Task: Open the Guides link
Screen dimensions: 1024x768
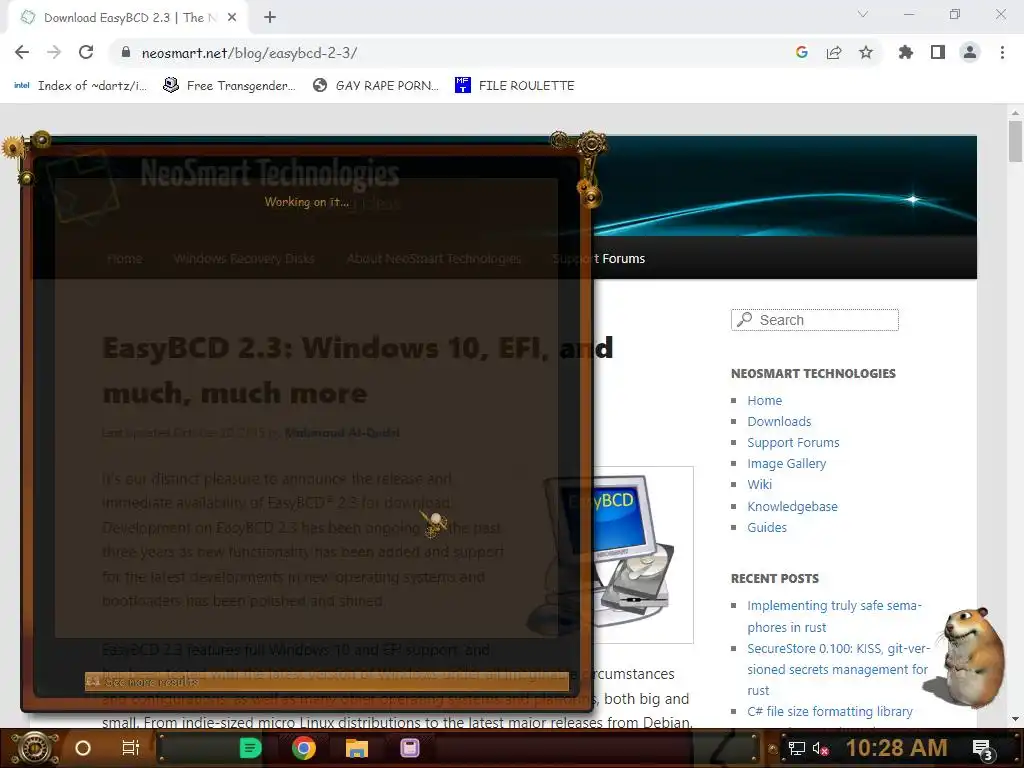Action: pos(767,527)
